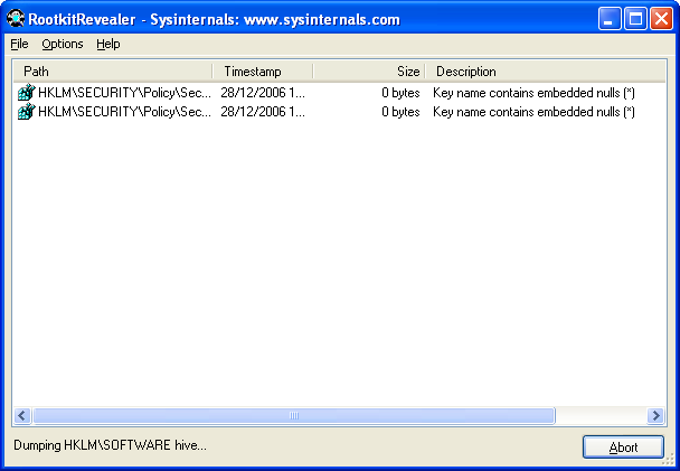
Task: Click the horizontal scrollbar thumb
Action: point(294,416)
